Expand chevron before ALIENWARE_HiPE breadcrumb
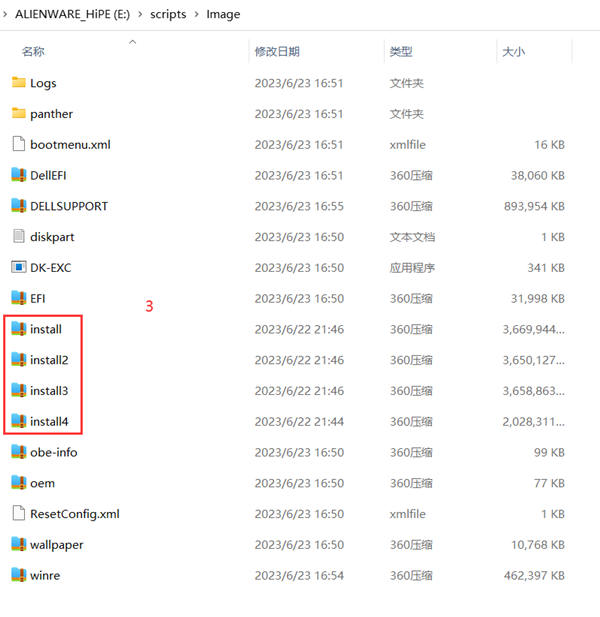 [x=5, y=15]
